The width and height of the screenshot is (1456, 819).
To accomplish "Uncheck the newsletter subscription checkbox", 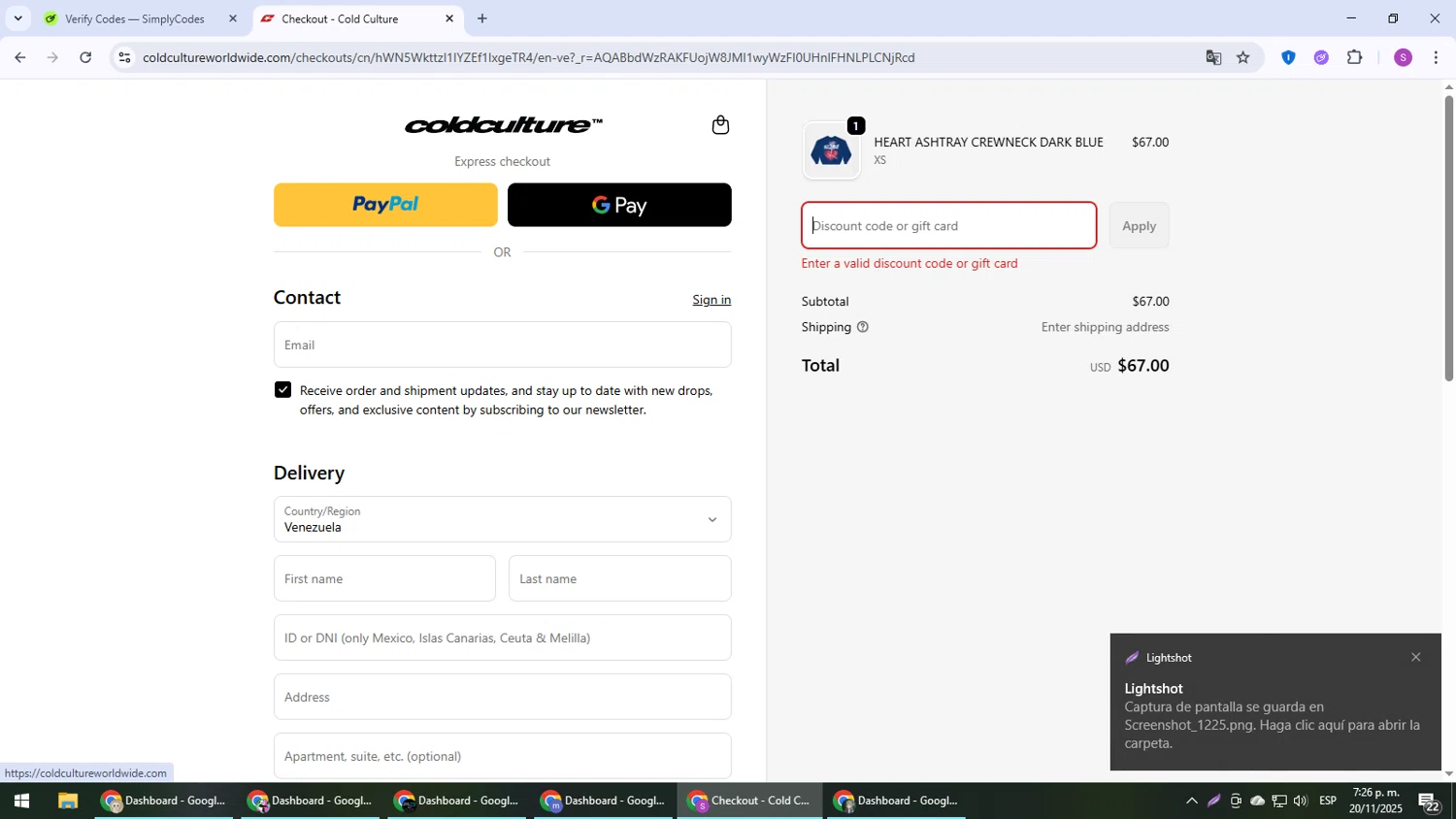I will coord(282,390).
